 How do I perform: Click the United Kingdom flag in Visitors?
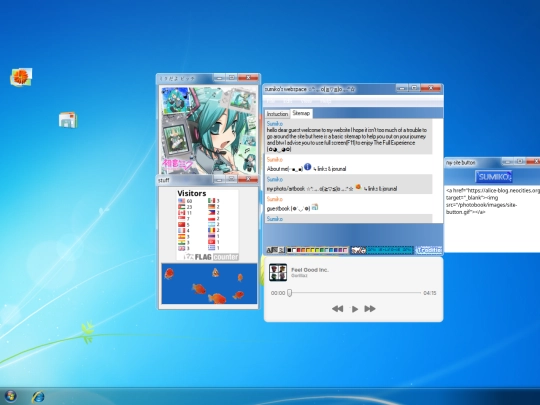point(181,248)
